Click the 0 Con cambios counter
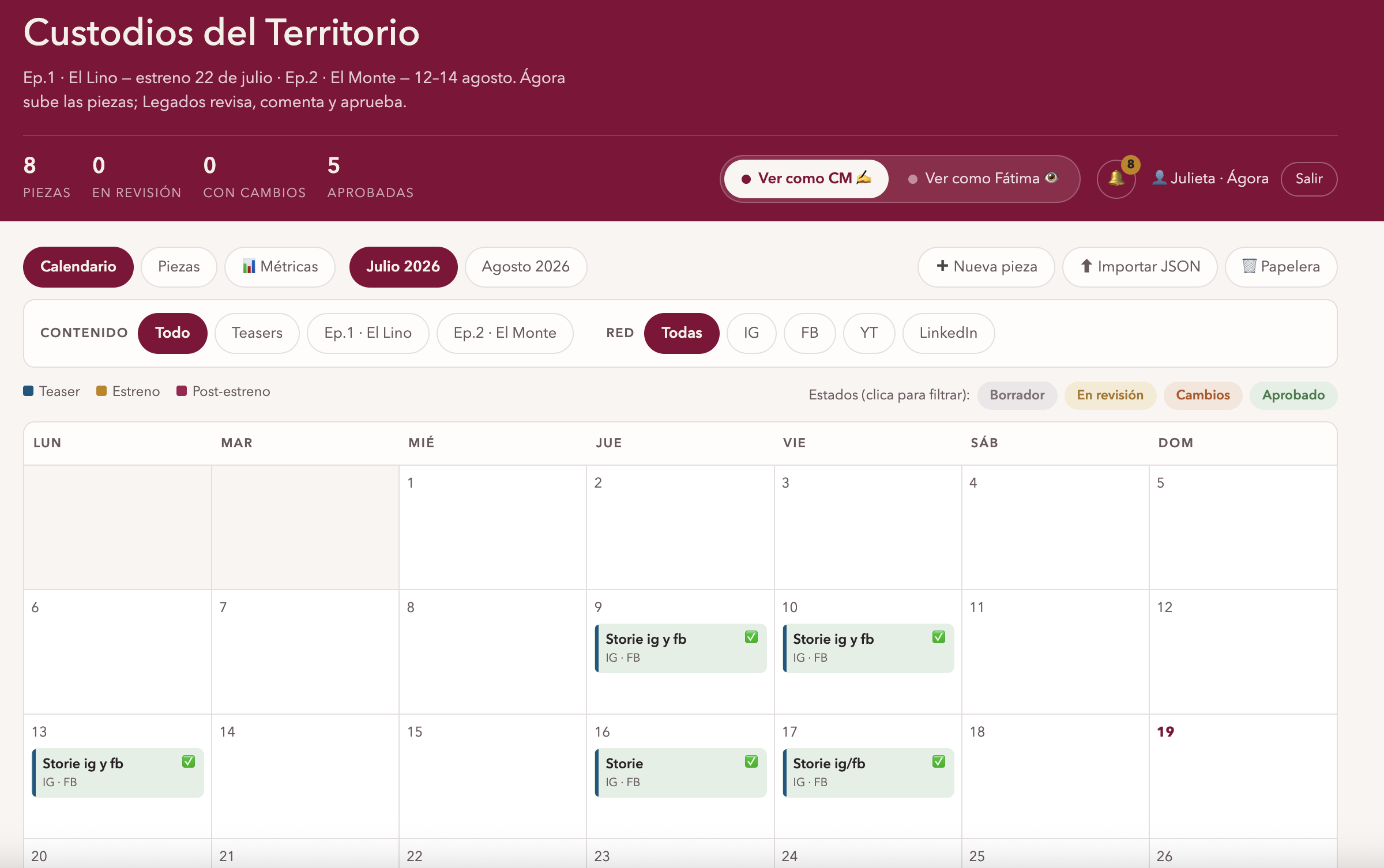The image size is (1384, 868). pos(254,177)
